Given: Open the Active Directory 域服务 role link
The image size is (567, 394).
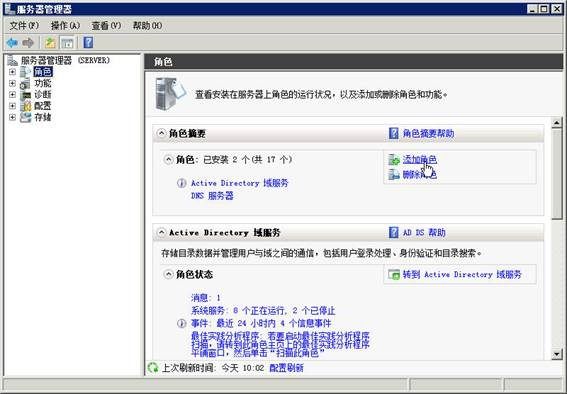Looking at the screenshot, I should pos(239,183).
